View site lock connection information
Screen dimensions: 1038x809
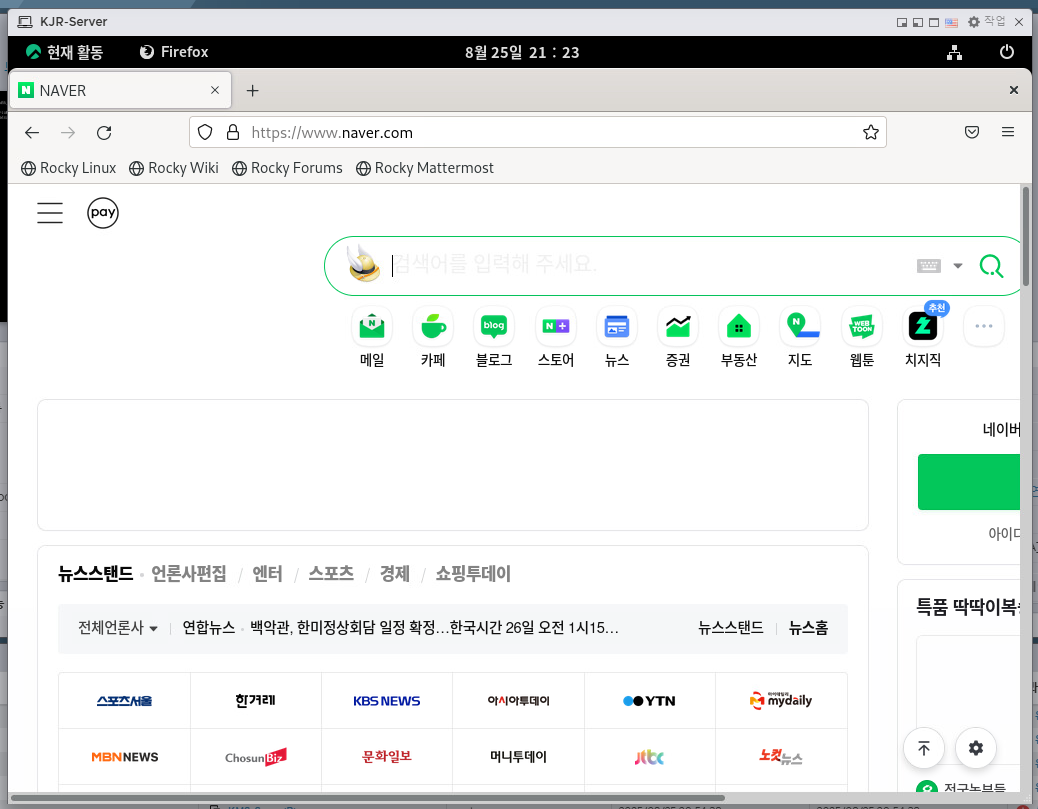[232, 132]
